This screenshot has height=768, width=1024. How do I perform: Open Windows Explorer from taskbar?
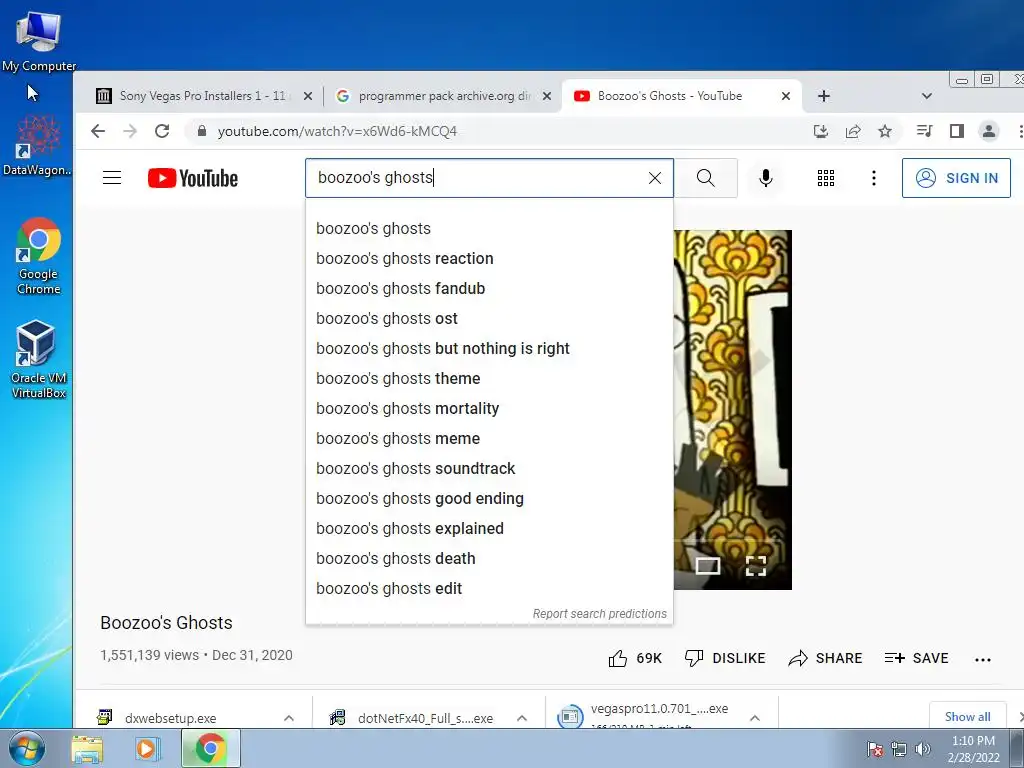pyautogui.click(x=87, y=749)
